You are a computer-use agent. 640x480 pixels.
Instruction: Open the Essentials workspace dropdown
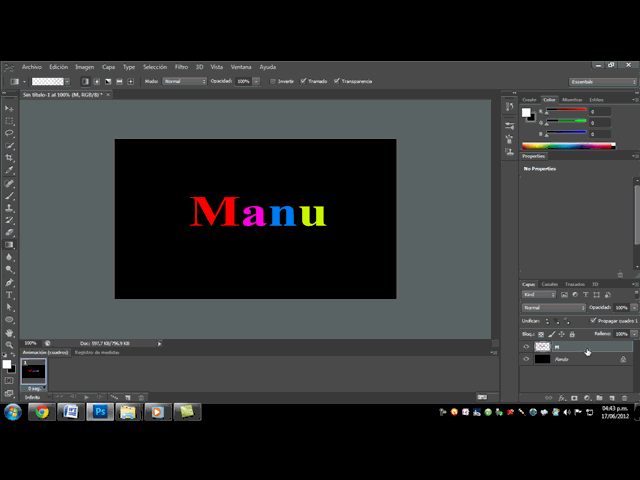coord(603,82)
